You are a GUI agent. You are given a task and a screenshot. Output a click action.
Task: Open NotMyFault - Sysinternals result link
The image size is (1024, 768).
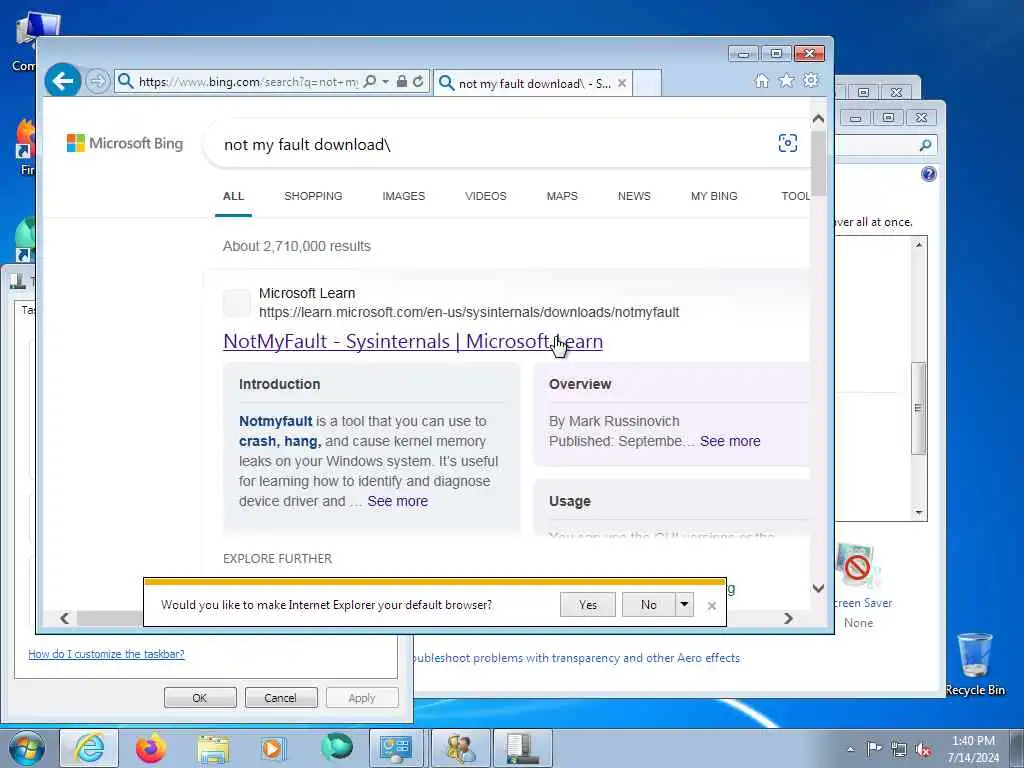pyautogui.click(x=413, y=341)
